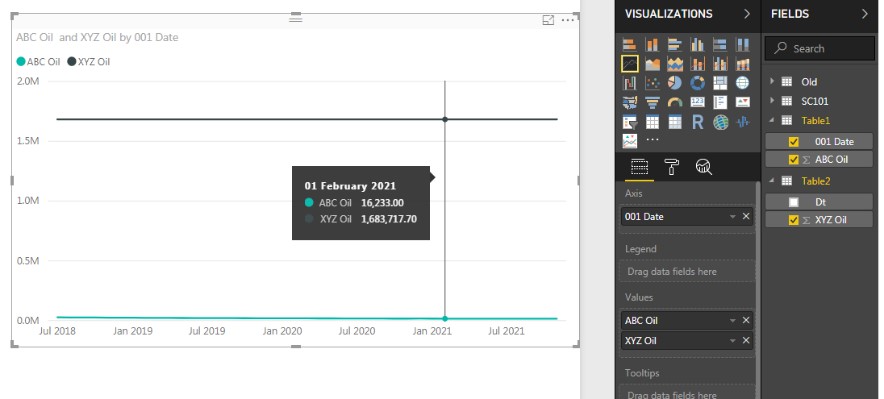Select Line and stacked column chart visual
Viewport: 884px width, 399px height.
coord(697,64)
